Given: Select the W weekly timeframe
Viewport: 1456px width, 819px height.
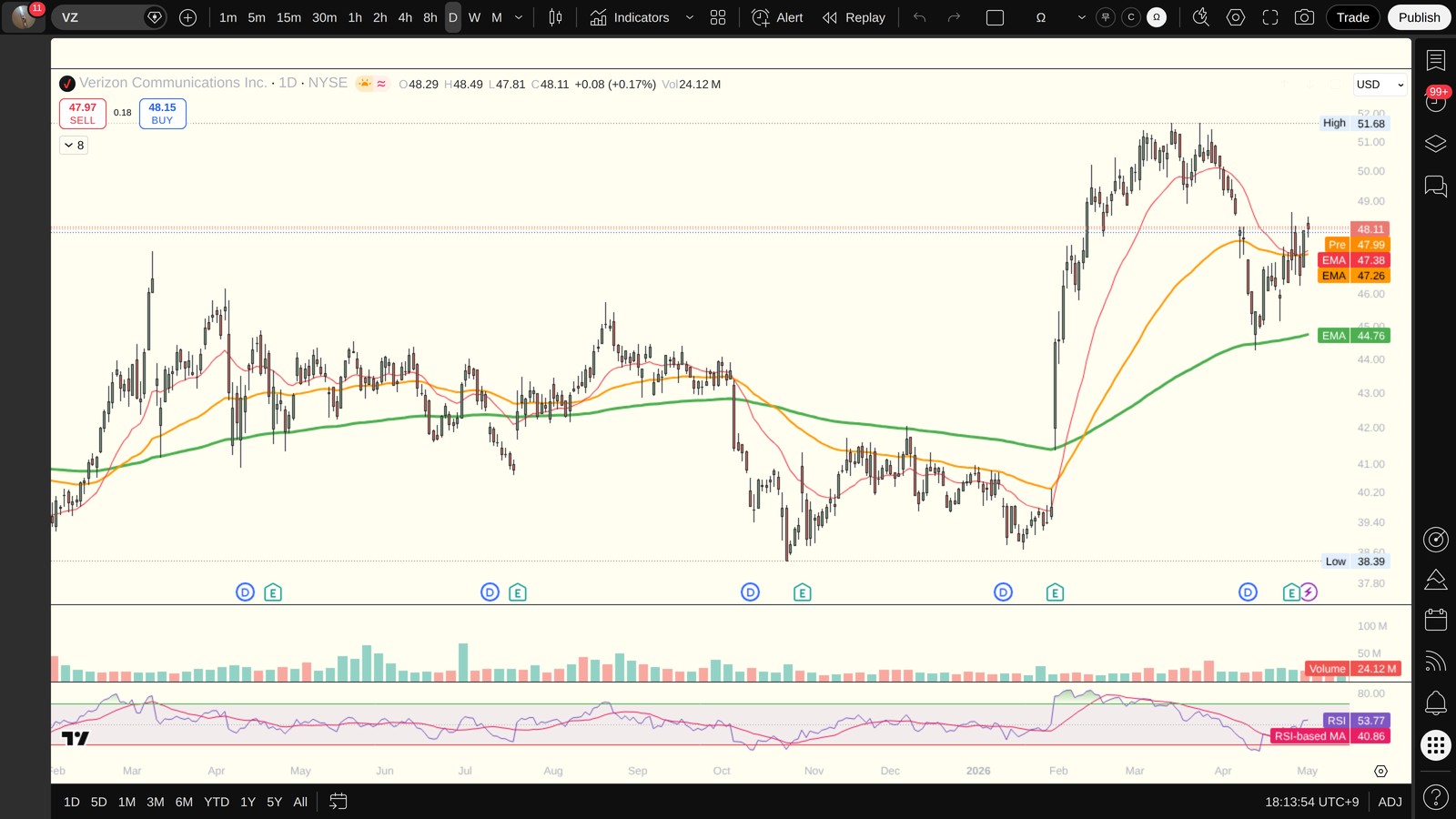Looking at the screenshot, I should point(474,17).
